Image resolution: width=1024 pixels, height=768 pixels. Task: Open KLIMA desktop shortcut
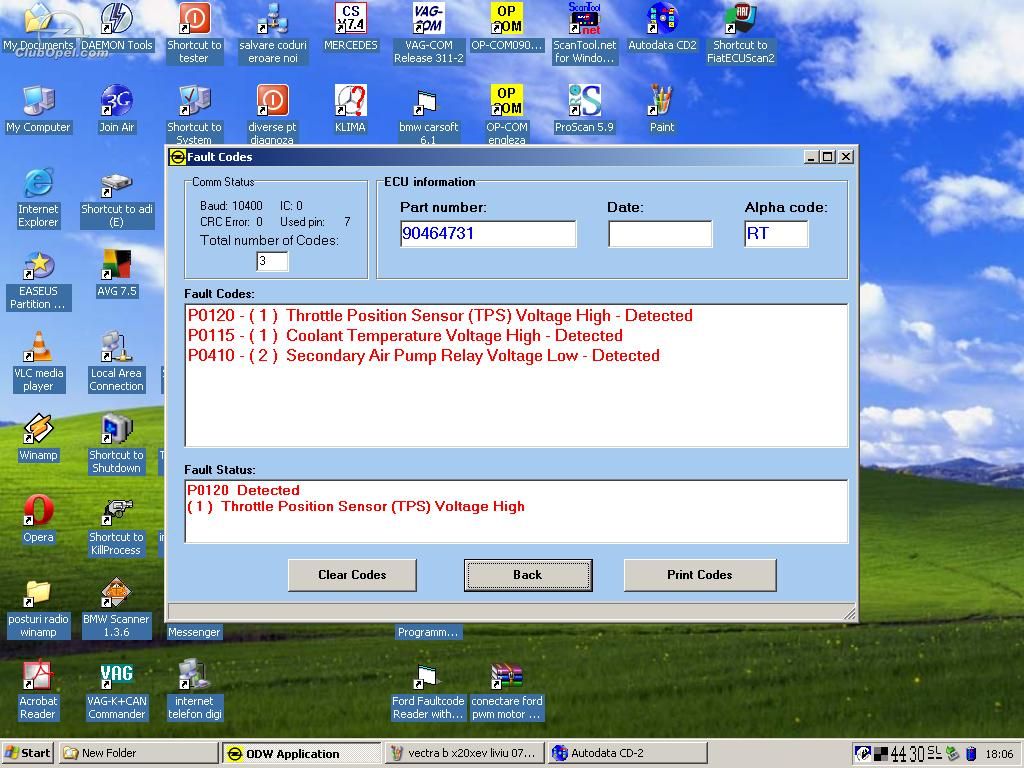click(351, 110)
